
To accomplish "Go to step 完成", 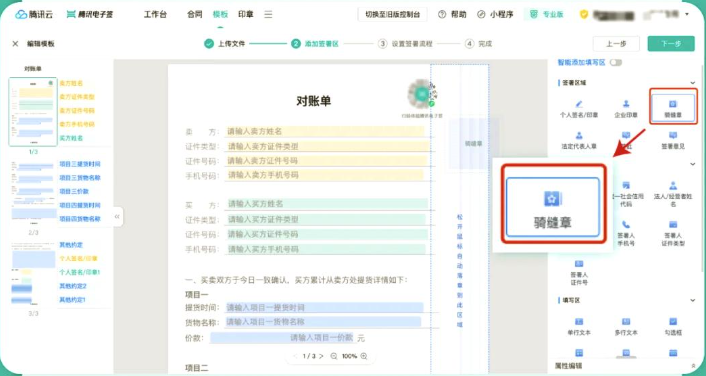I will click(478, 44).
